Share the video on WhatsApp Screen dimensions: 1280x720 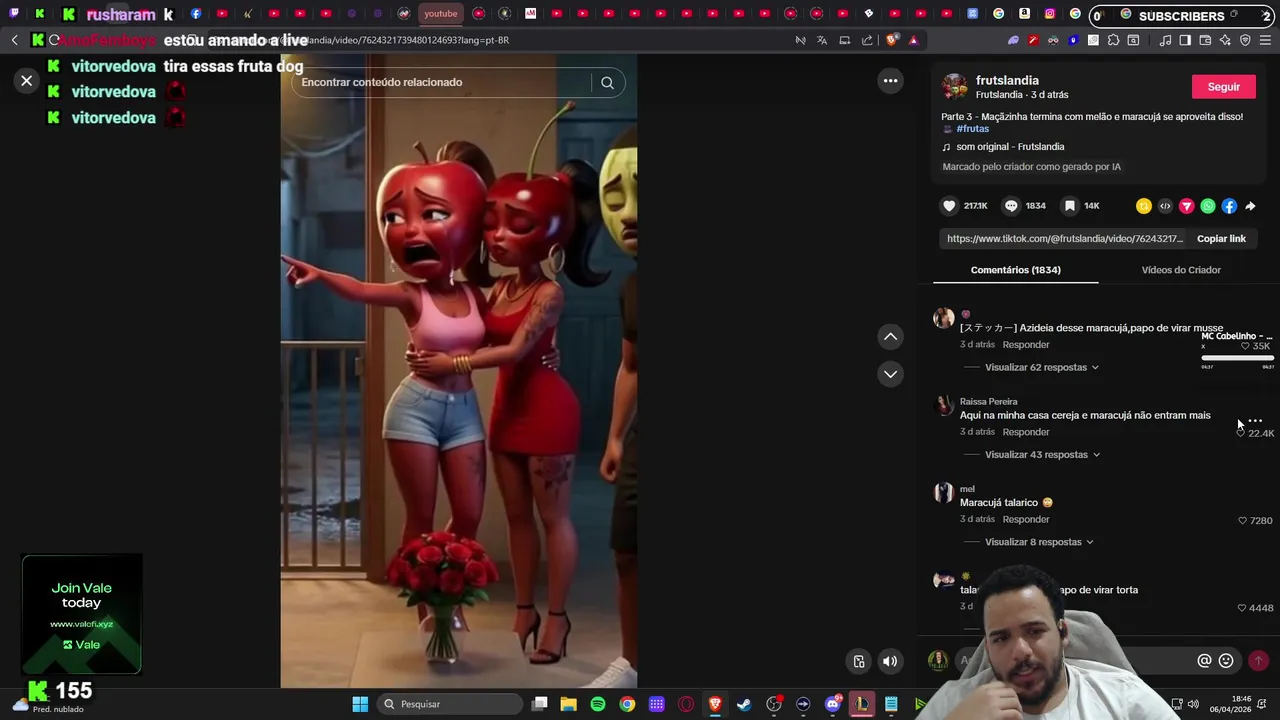coord(1208,206)
